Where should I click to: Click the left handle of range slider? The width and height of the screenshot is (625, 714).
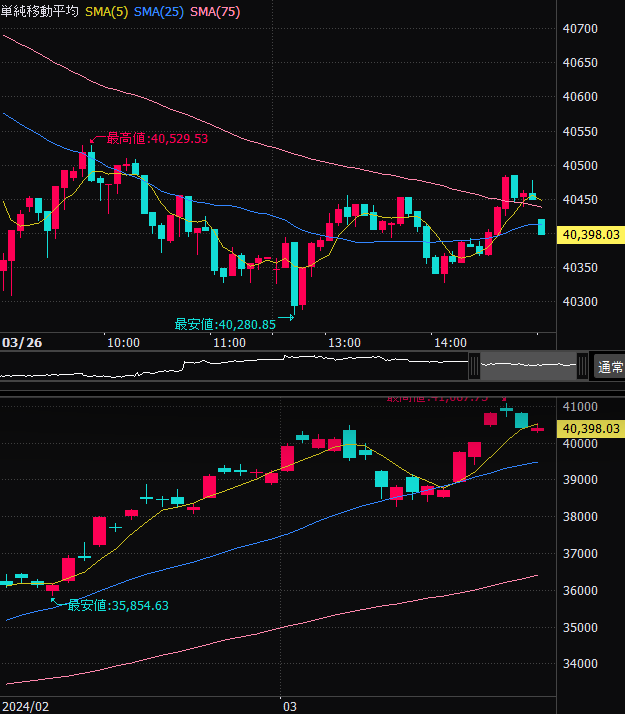tap(474, 366)
